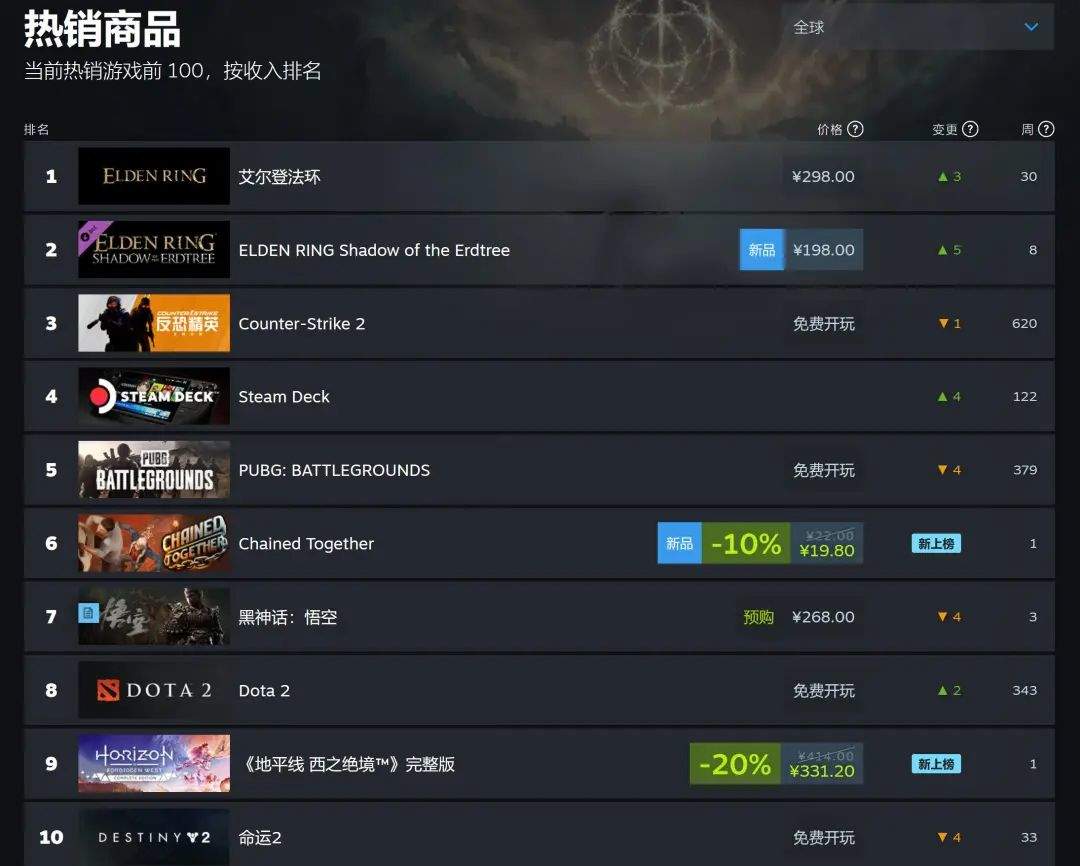Click the 黑神话：悟空 title
Image resolution: width=1080 pixels, height=866 pixels.
point(288,617)
